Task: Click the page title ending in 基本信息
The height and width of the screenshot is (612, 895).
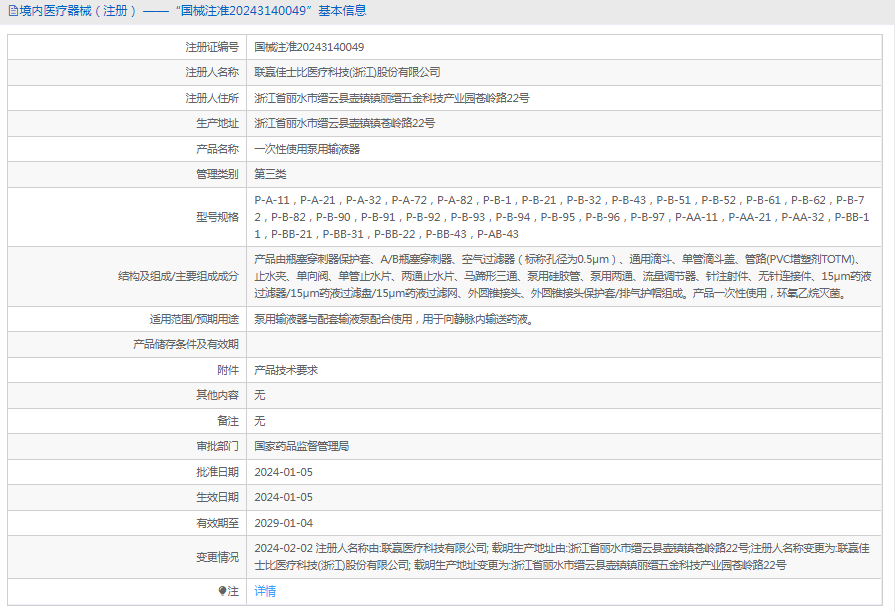Action: point(193,11)
